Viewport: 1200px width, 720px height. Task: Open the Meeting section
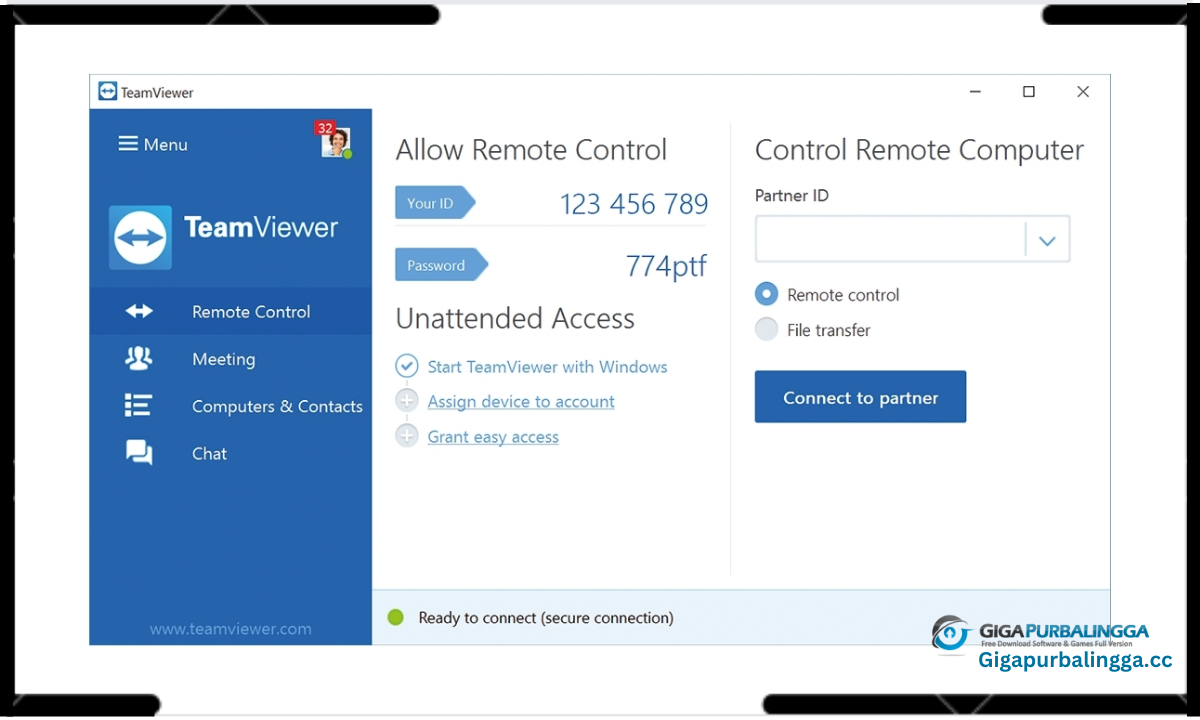[x=230, y=358]
